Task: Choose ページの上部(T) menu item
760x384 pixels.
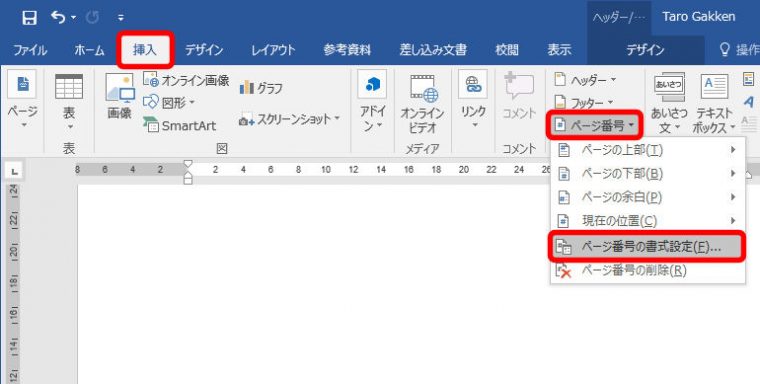Action: tap(648, 150)
